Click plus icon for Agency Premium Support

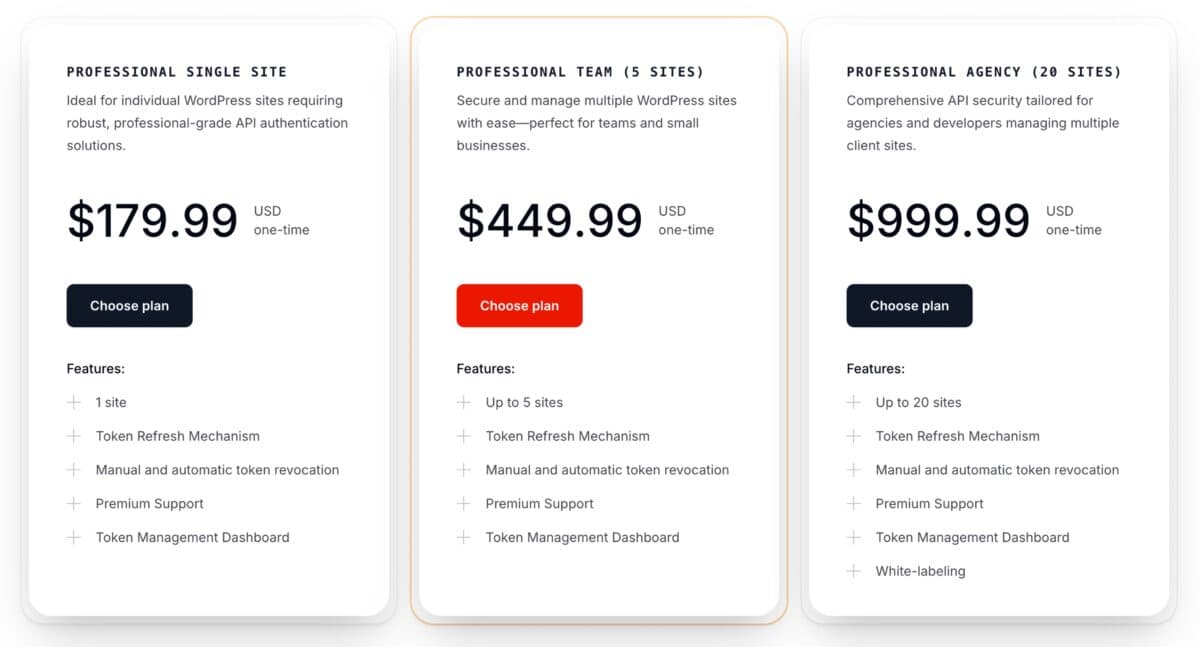click(853, 503)
